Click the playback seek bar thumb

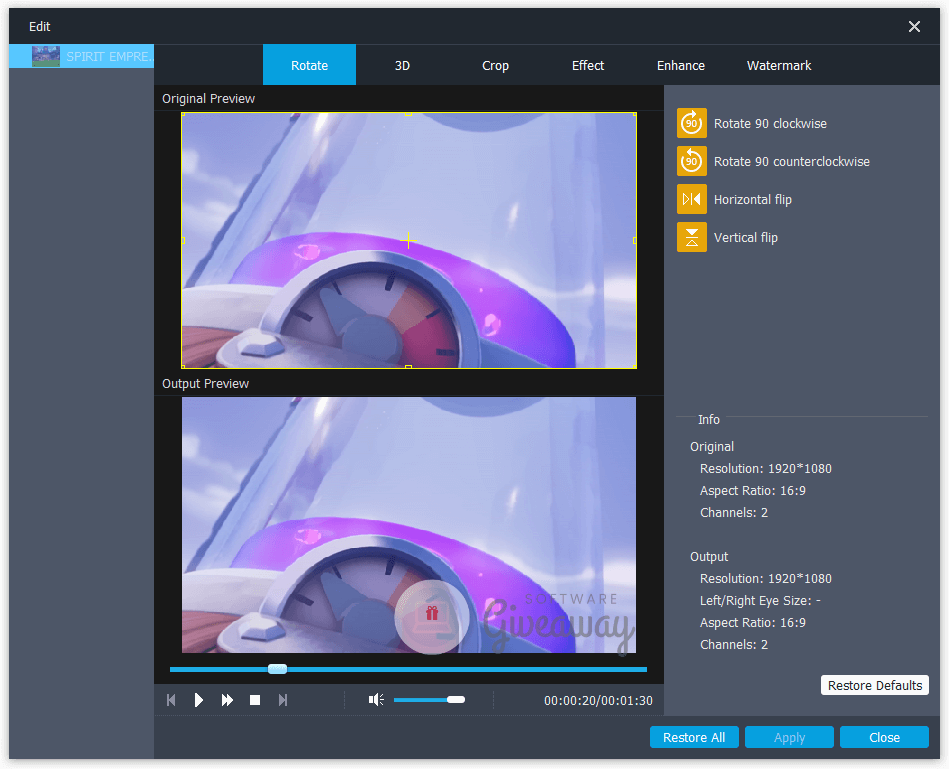(277, 669)
